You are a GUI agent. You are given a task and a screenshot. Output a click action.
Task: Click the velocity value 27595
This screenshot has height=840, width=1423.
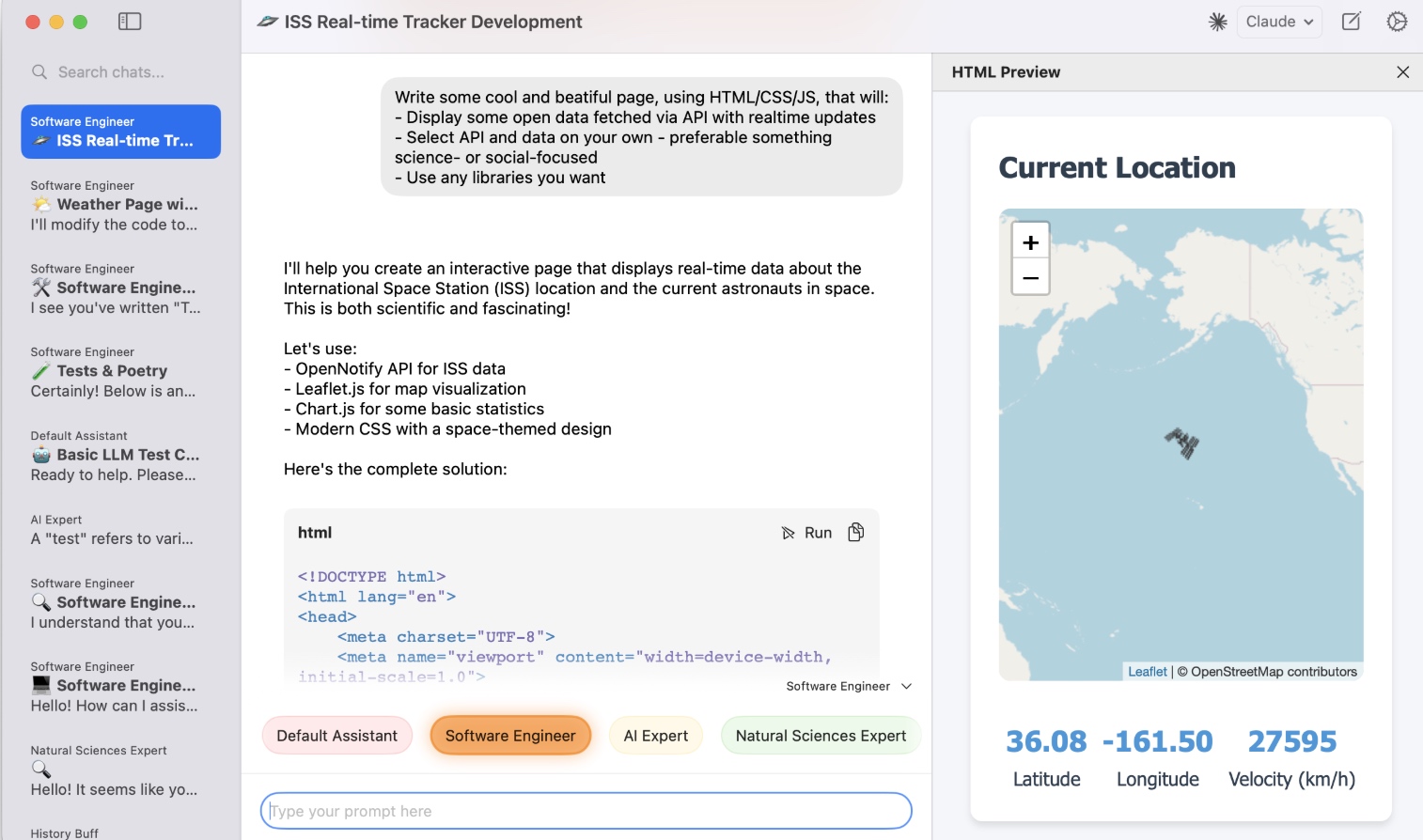coord(1292,741)
